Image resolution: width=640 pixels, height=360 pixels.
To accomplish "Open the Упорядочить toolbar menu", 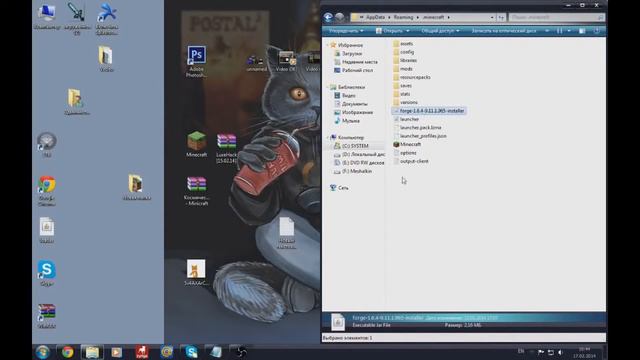I will 346,31.
